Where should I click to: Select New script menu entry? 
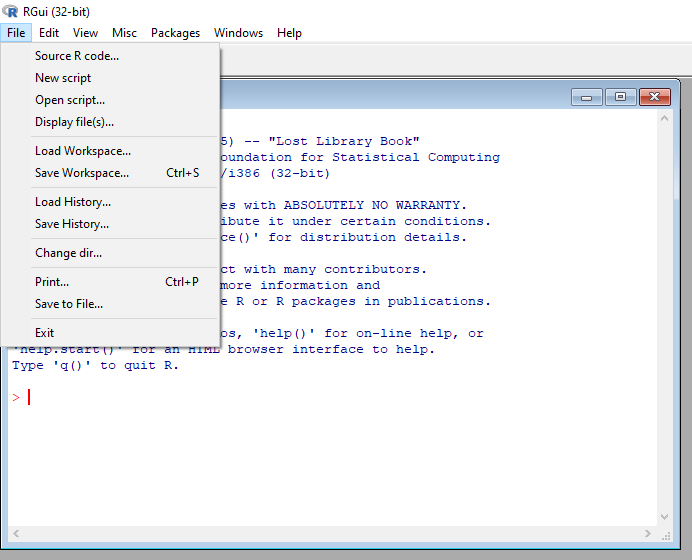(x=63, y=78)
